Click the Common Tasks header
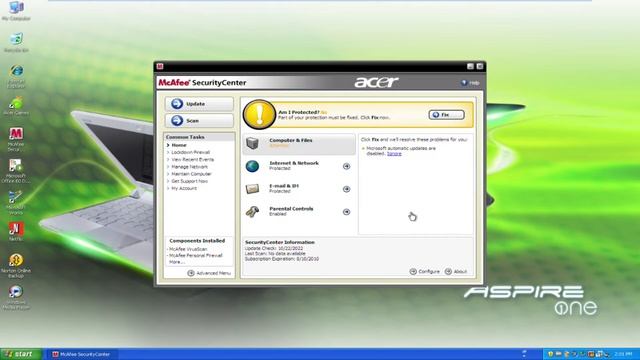The image size is (640, 360). pos(199,137)
